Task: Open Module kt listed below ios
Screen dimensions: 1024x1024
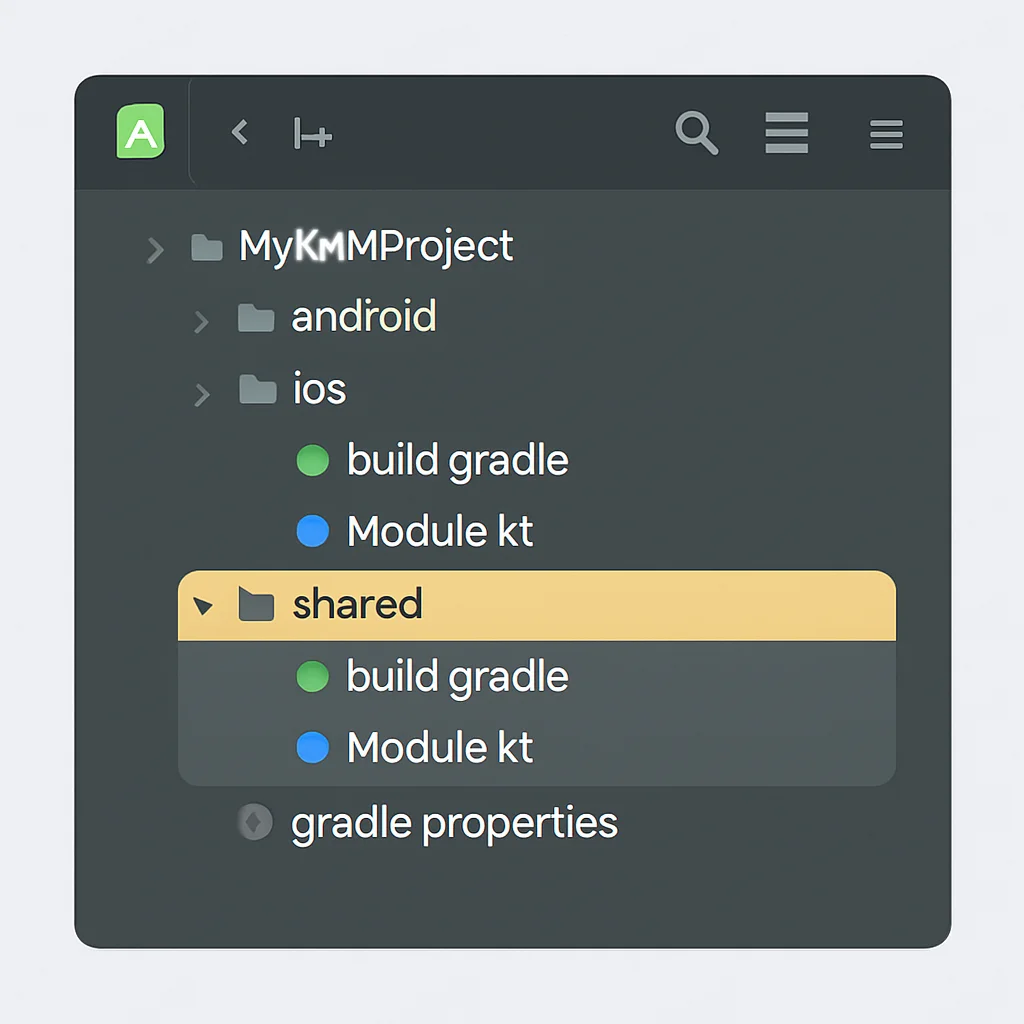Action: [440, 530]
